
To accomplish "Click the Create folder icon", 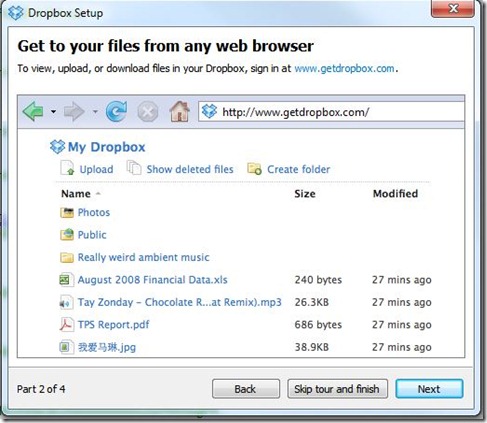I will pos(254,169).
